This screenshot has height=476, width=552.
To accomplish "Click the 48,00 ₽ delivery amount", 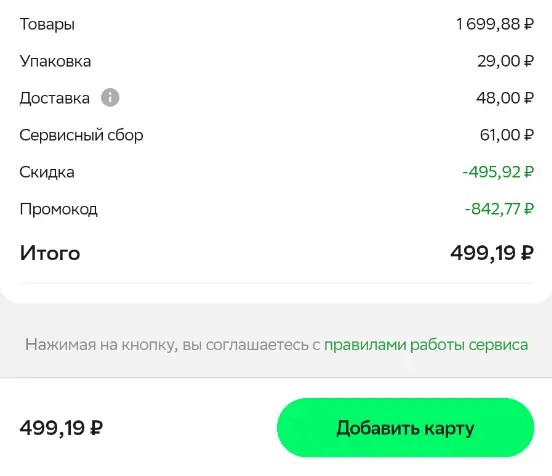I will (x=505, y=98).
